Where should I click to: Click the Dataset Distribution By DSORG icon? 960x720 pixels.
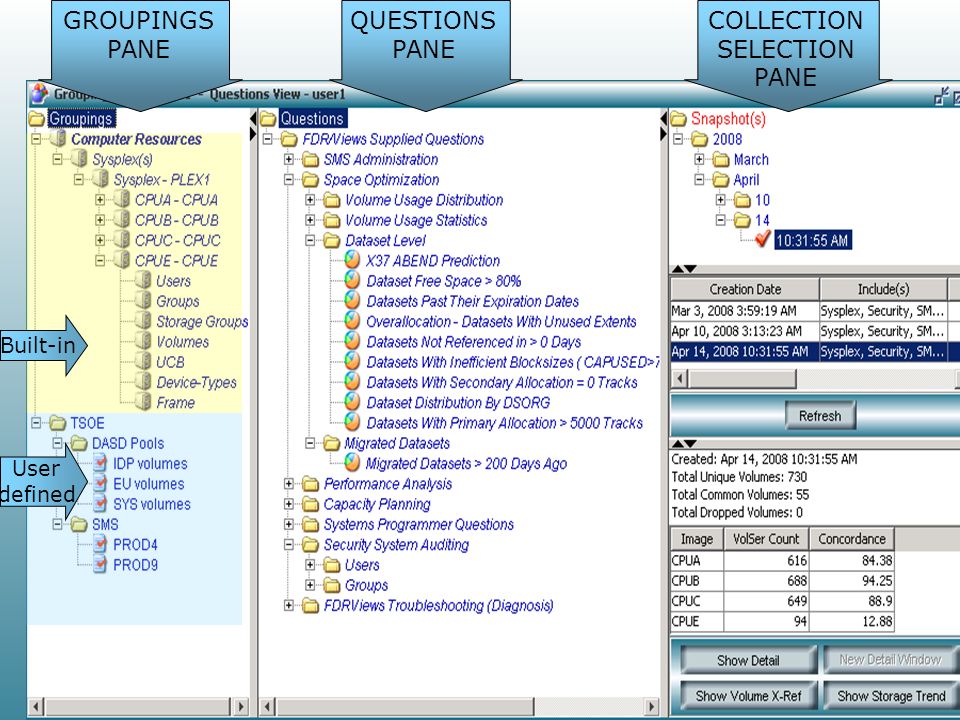tap(352, 402)
